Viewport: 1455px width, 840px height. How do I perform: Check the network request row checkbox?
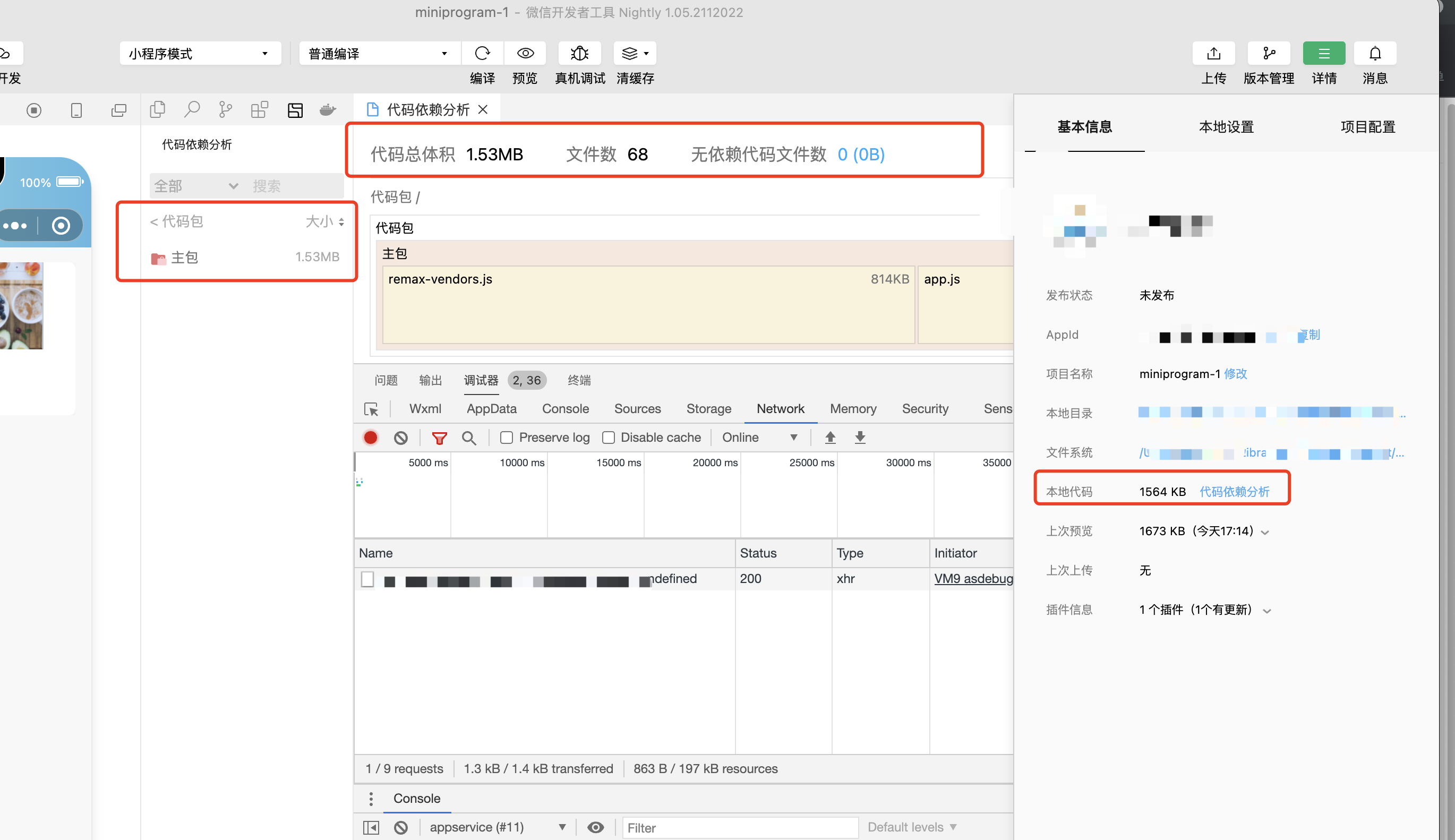click(x=367, y=579)
